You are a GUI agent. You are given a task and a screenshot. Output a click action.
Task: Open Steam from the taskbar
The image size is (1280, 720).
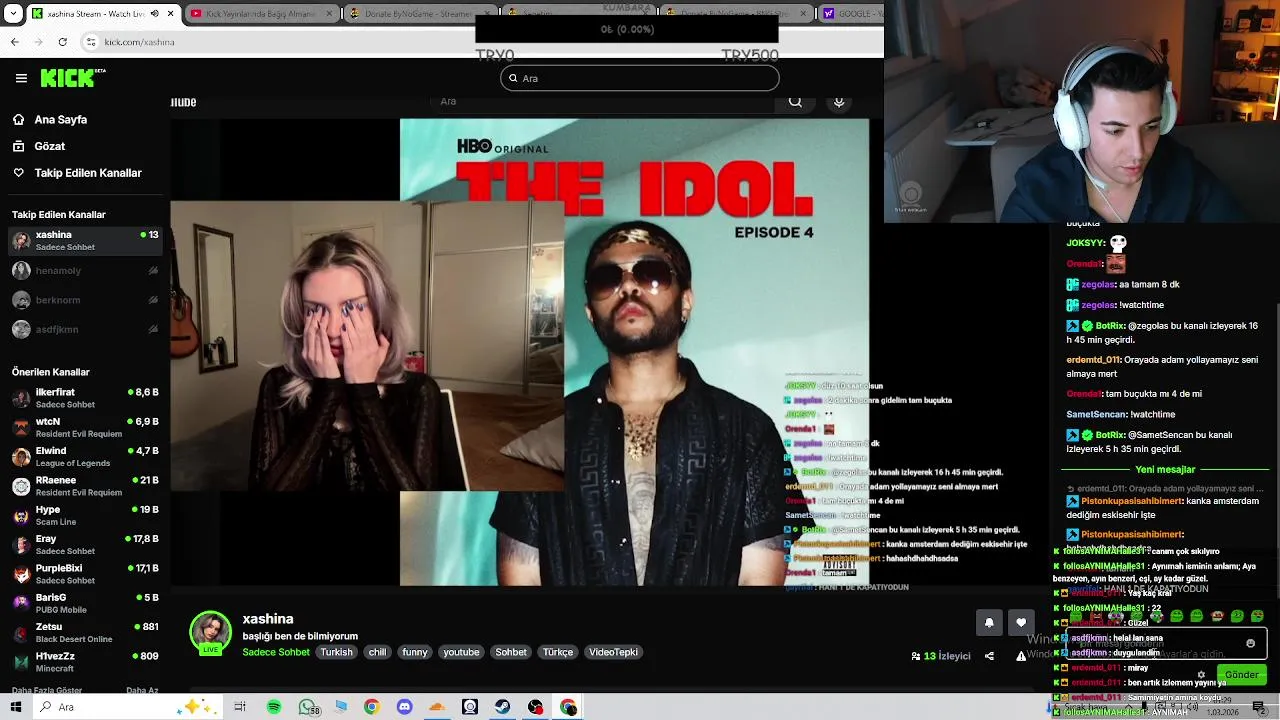point(502,707)
